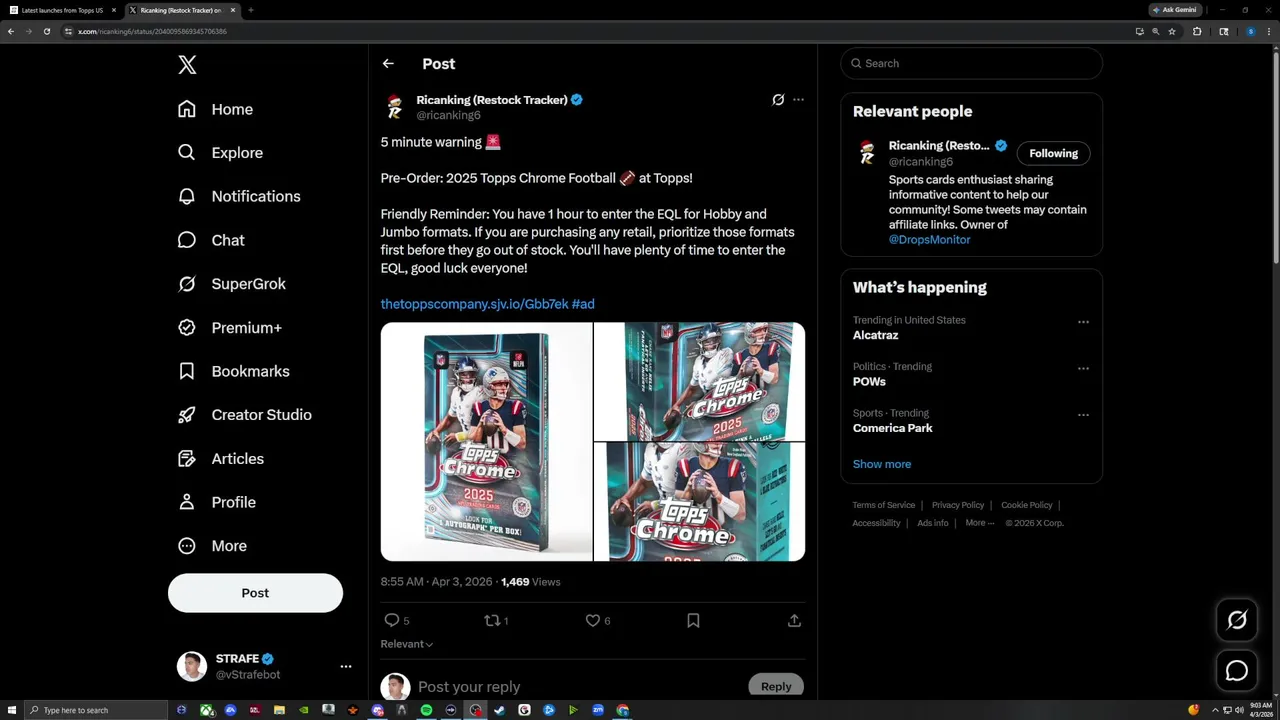Open File Explorer from the taskbar
The image size is (1280, 720).
(x=279, y=710)
